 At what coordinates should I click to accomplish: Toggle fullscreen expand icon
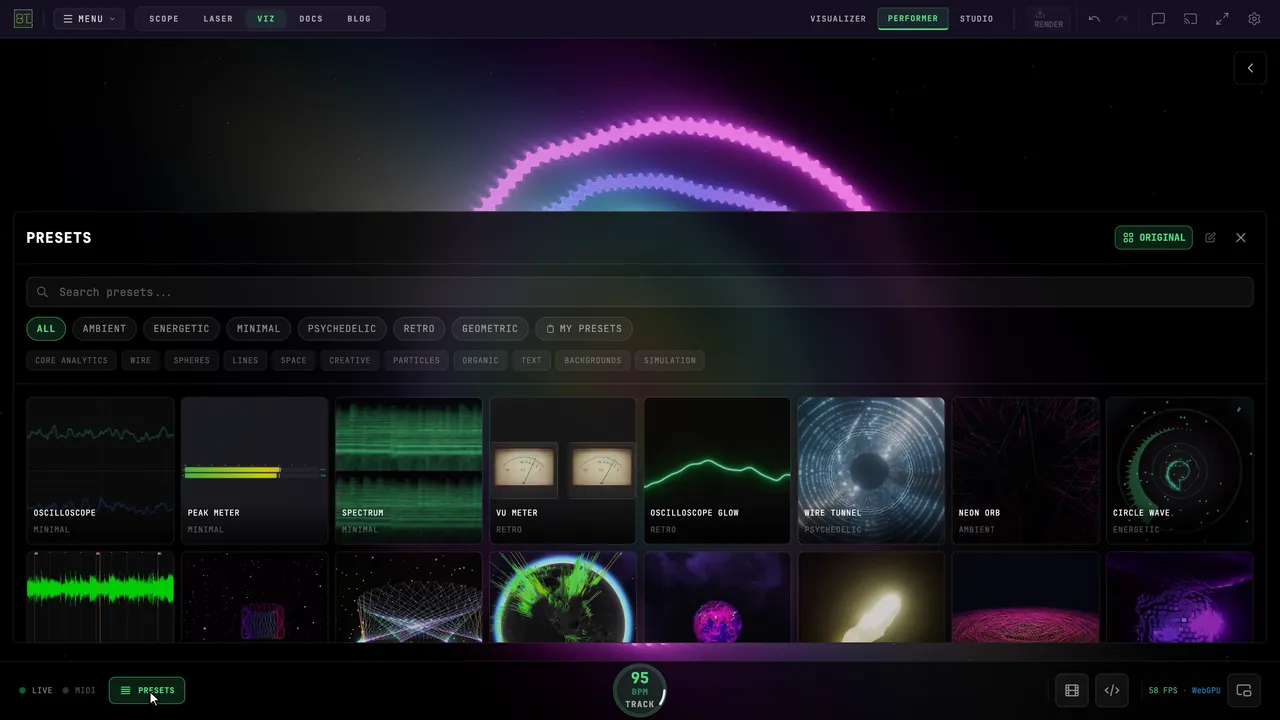[x=1222, y=19]
